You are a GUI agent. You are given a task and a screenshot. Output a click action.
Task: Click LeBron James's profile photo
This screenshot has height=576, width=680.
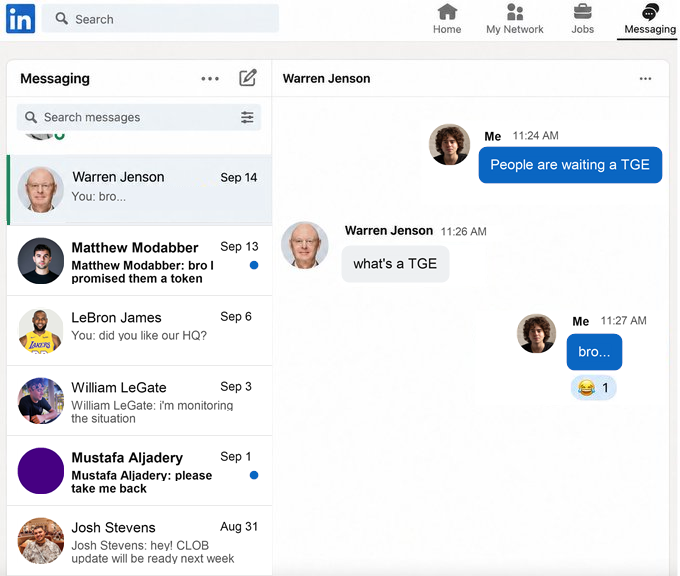41,331
